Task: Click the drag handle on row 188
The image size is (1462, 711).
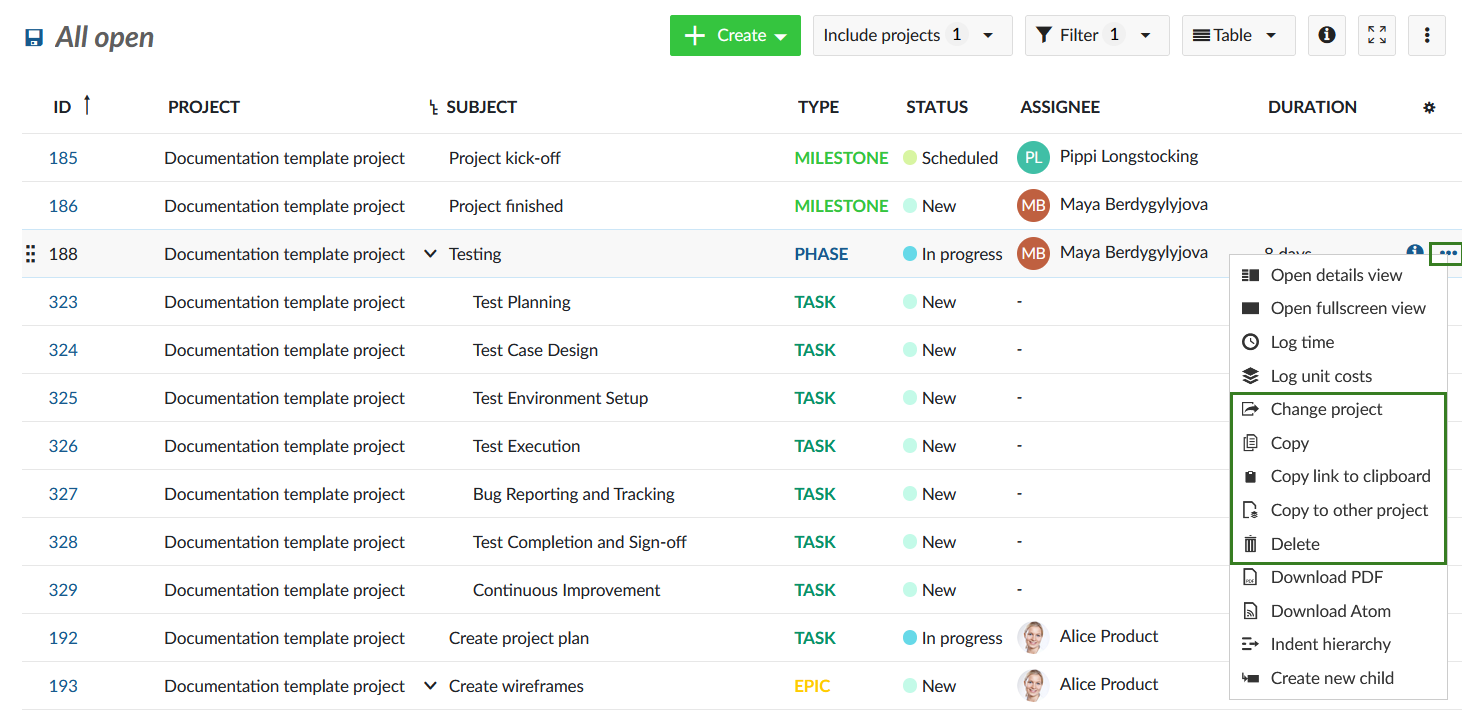Action: [30, 254]
